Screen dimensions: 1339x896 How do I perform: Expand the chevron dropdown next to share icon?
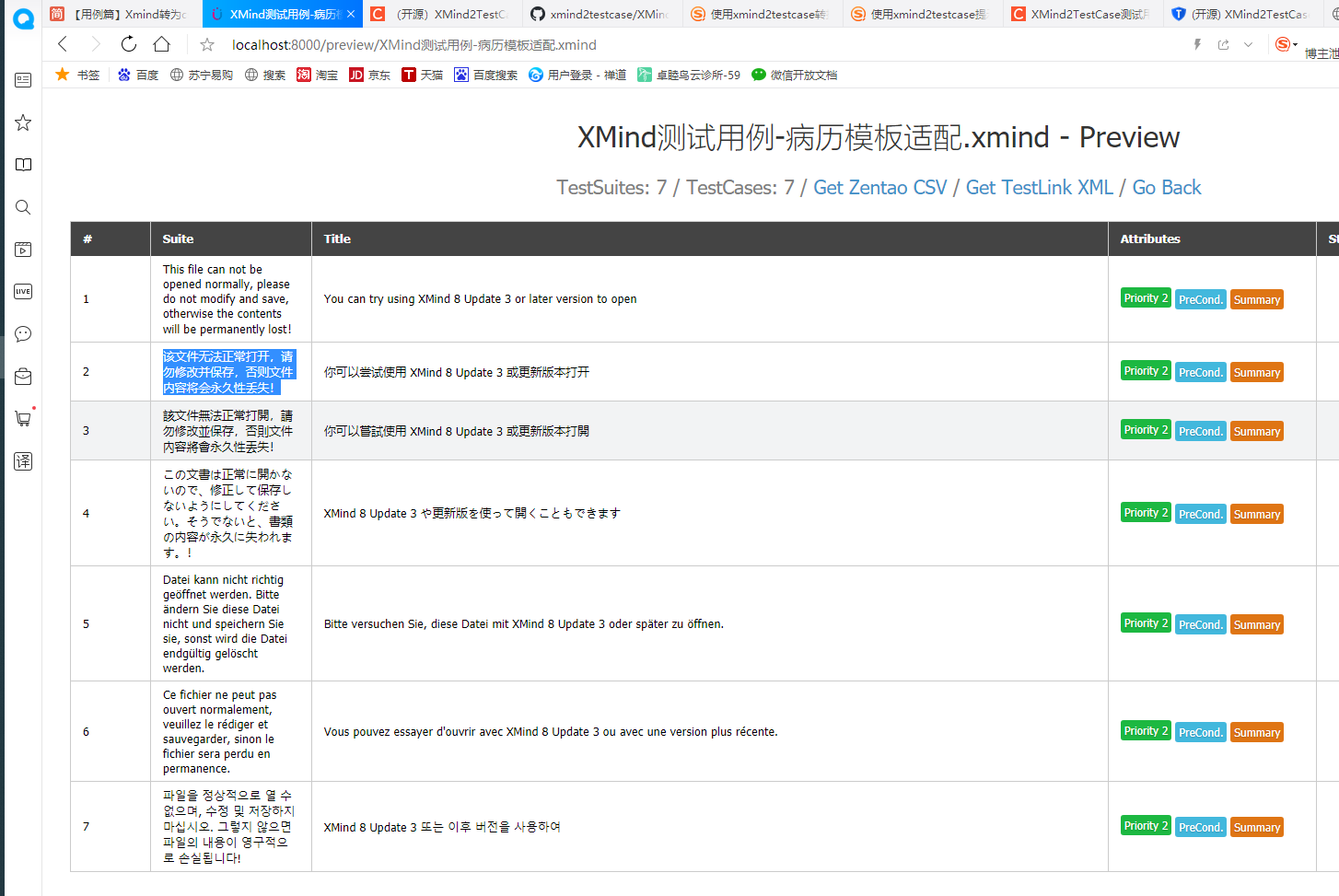(1248, 43)
